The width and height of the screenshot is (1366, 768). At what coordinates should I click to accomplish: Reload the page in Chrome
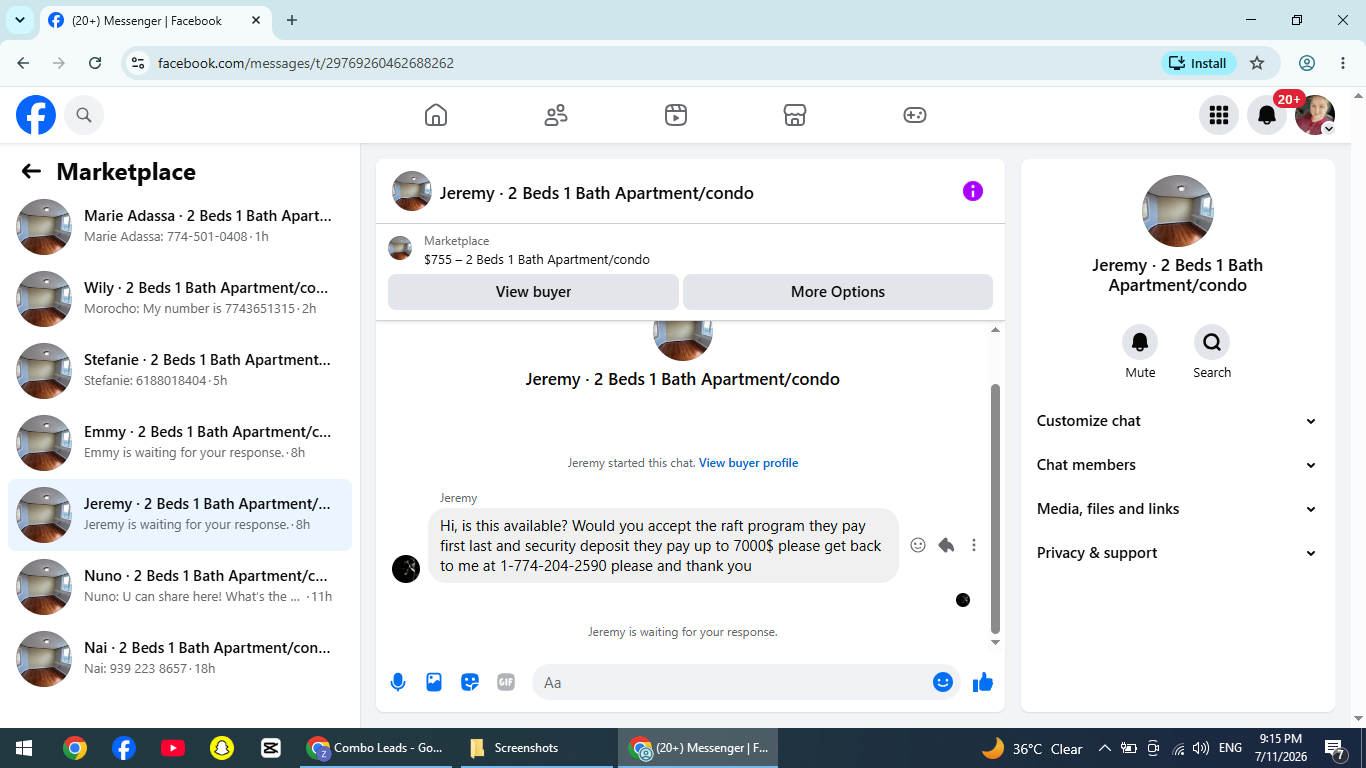pos(95,63)
